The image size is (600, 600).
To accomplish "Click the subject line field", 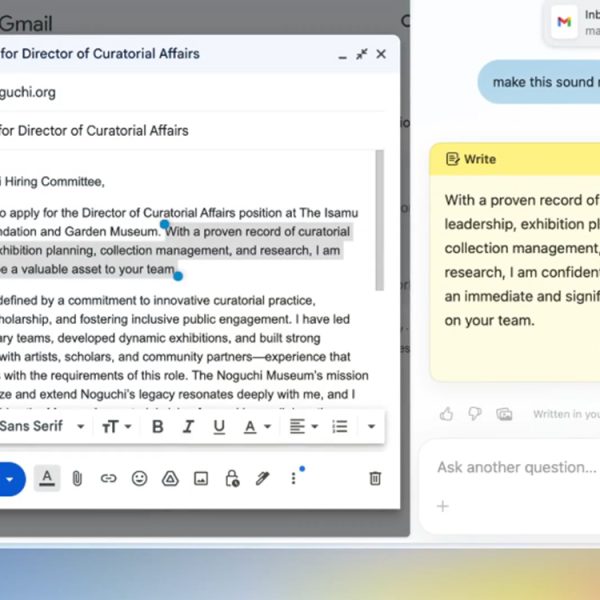I will point(192,130).
